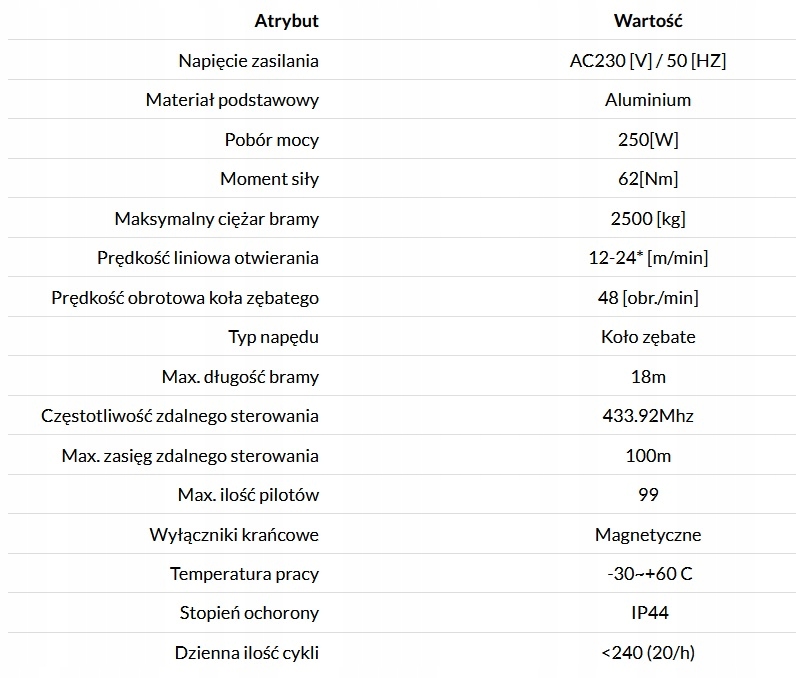Click the "-30~+60 C" temperature value
Viewport: 796px width, 678px height.
[x=647, y=574]
